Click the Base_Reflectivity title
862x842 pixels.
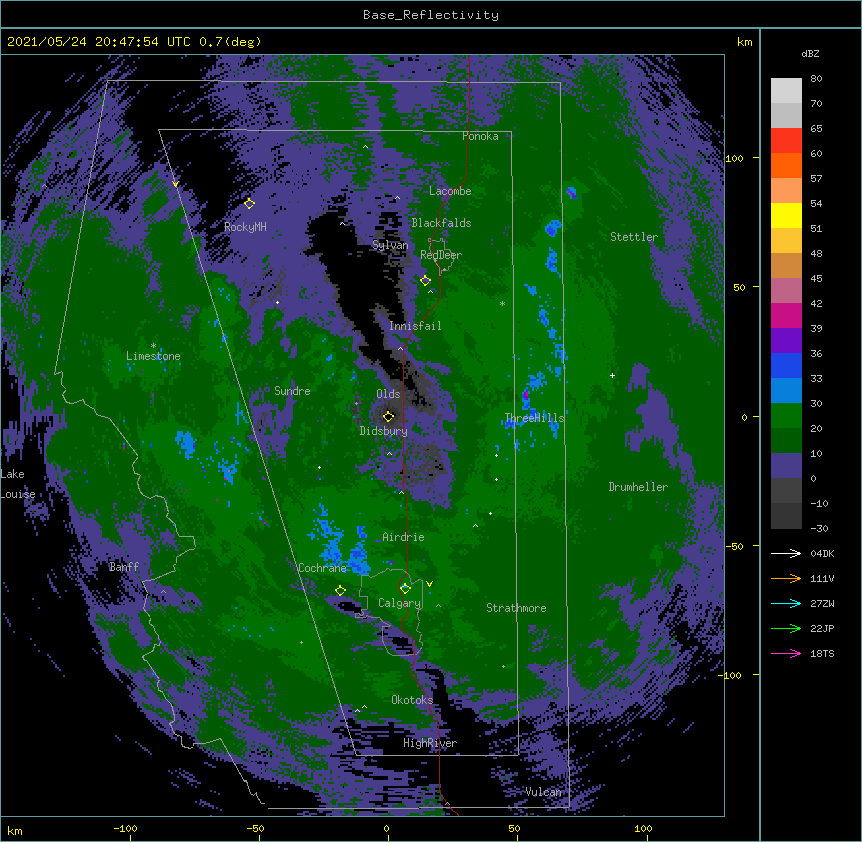coord(431,15)
